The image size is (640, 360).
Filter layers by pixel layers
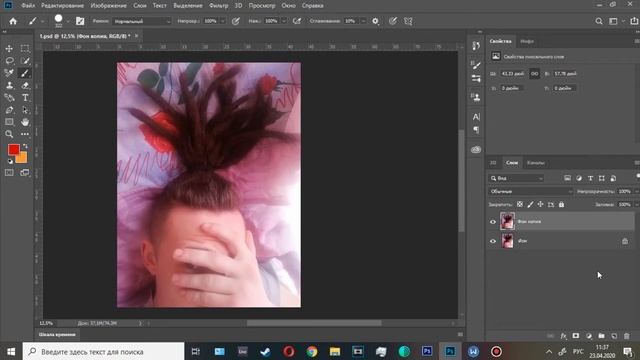tap(567, 178)
